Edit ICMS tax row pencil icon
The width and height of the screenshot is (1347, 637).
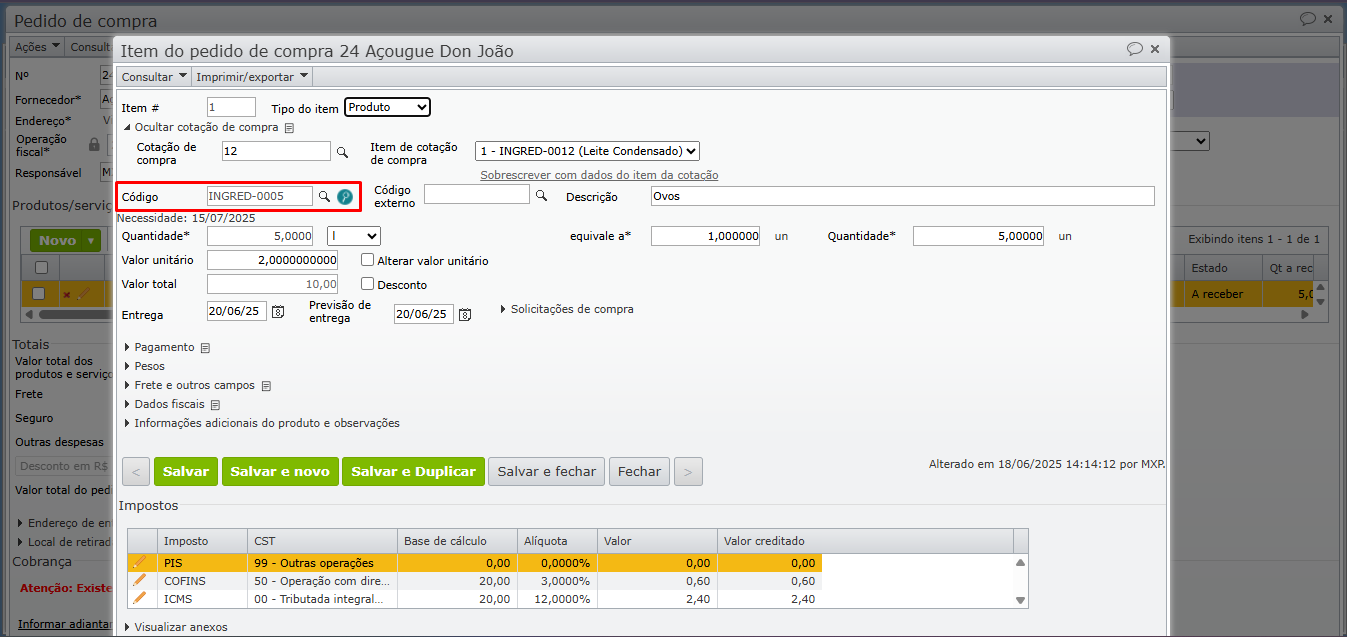point(140,598)
